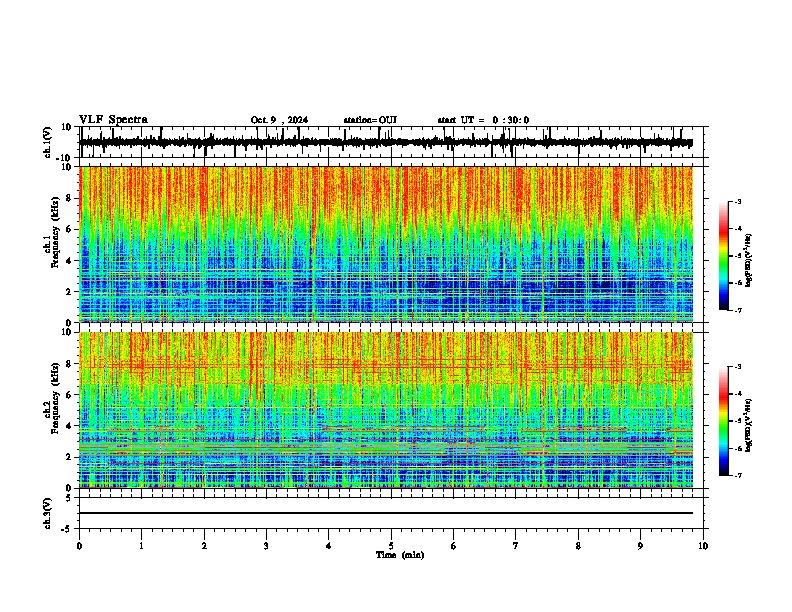Click the "4" kHz tick of ch.2 spectrogram
The height and width of the screenshot is (612, 792).
tap(70, 426)
